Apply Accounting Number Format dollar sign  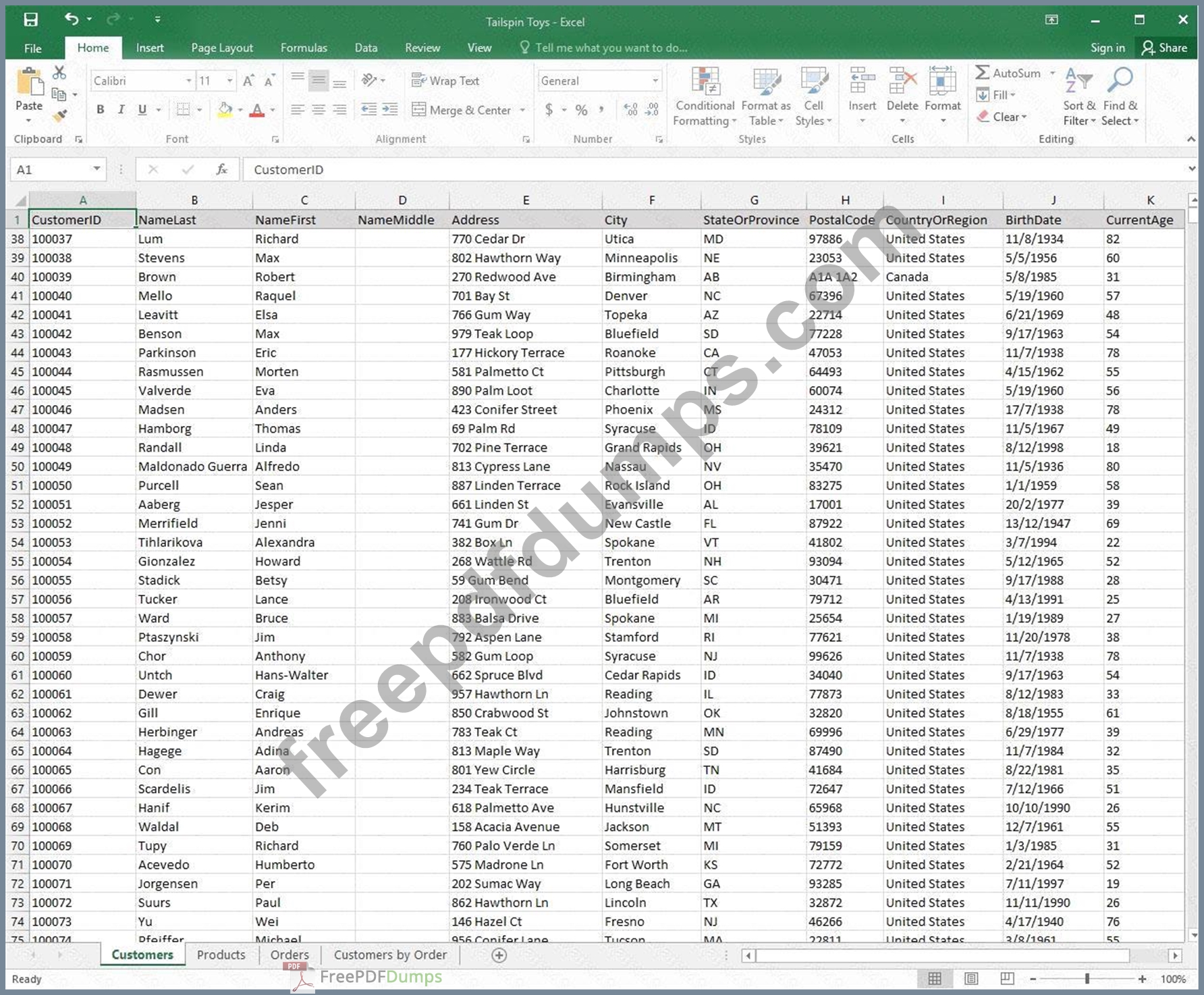(549, 109)
